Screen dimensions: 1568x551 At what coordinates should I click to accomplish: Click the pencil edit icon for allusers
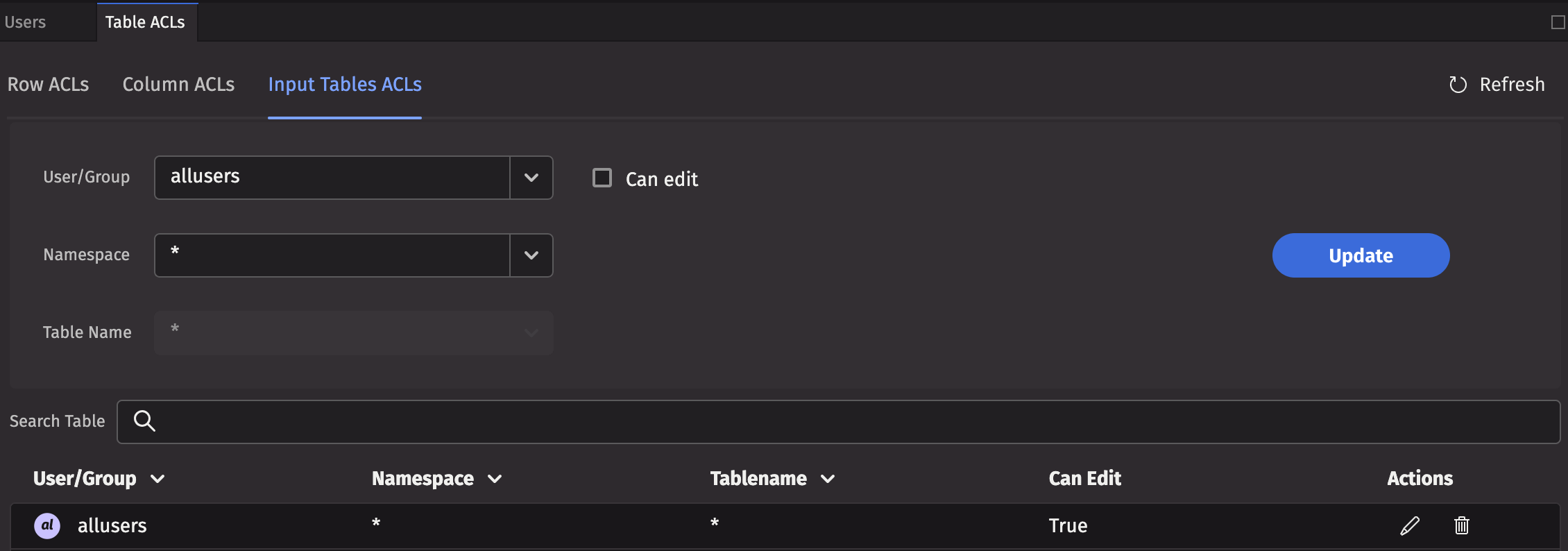click(1409, 525)
